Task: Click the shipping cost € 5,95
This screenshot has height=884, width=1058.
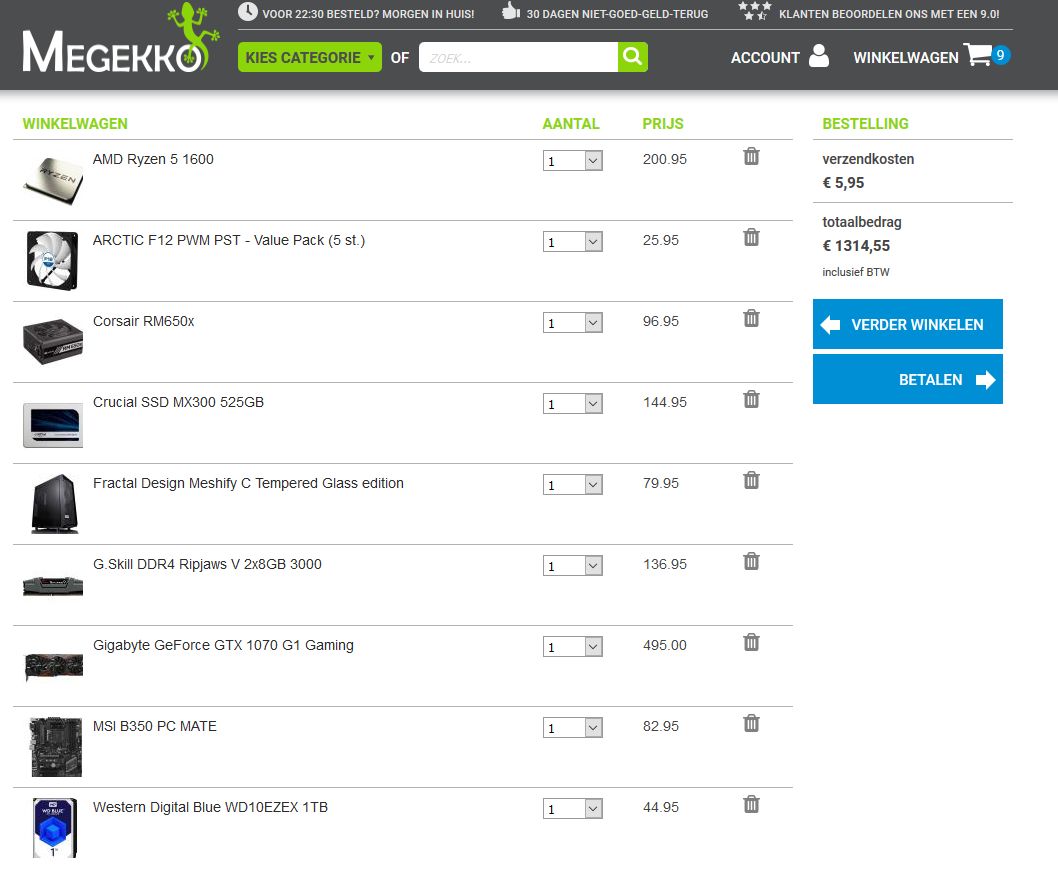Action: pos(843,183)
